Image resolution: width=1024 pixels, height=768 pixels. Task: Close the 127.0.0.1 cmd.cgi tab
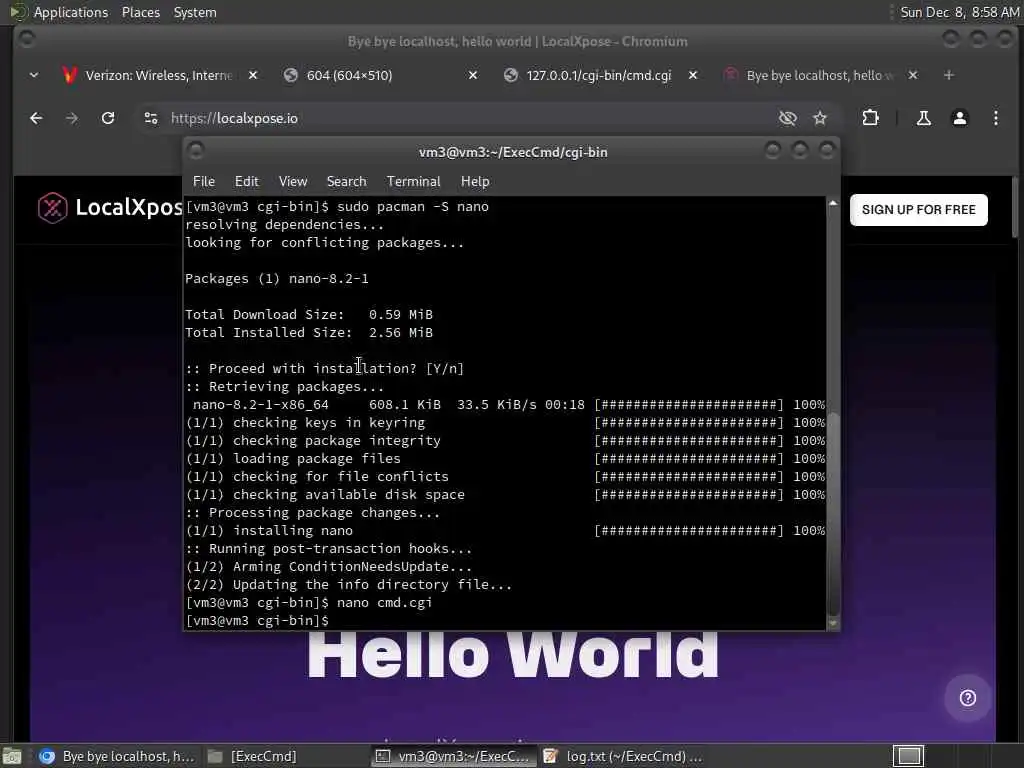point(693,76)
